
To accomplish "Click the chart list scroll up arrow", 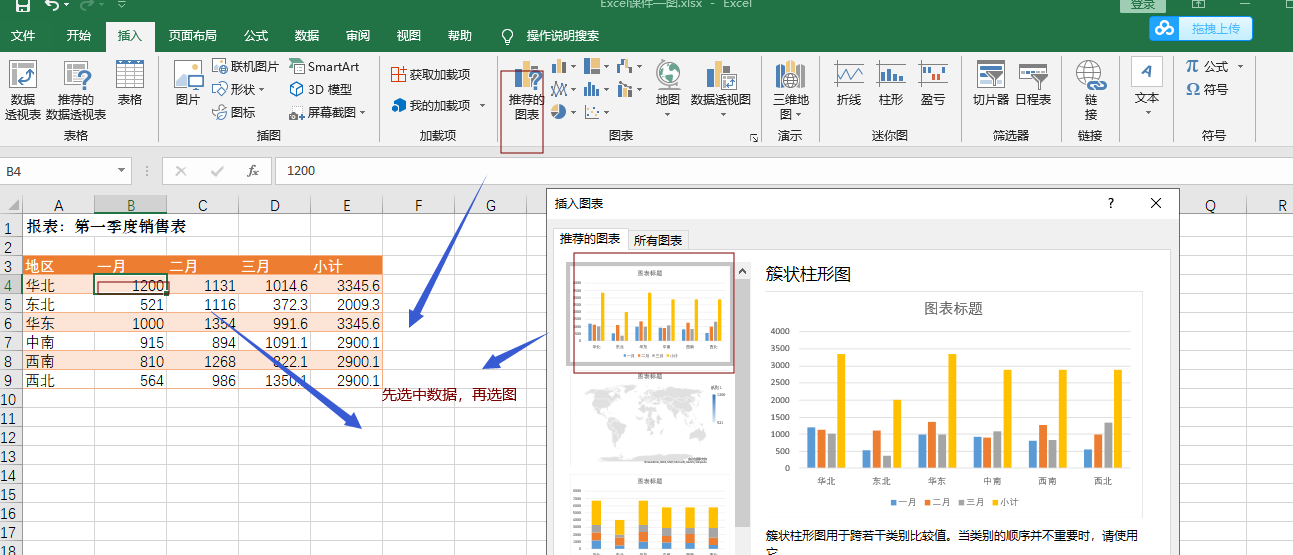I will (742, 271).
